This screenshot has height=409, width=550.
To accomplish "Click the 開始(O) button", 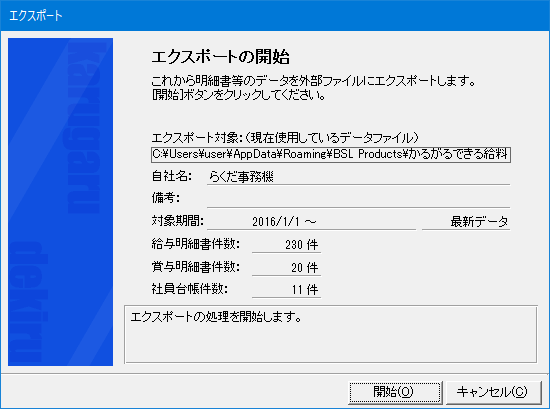I will click(395, 392).
